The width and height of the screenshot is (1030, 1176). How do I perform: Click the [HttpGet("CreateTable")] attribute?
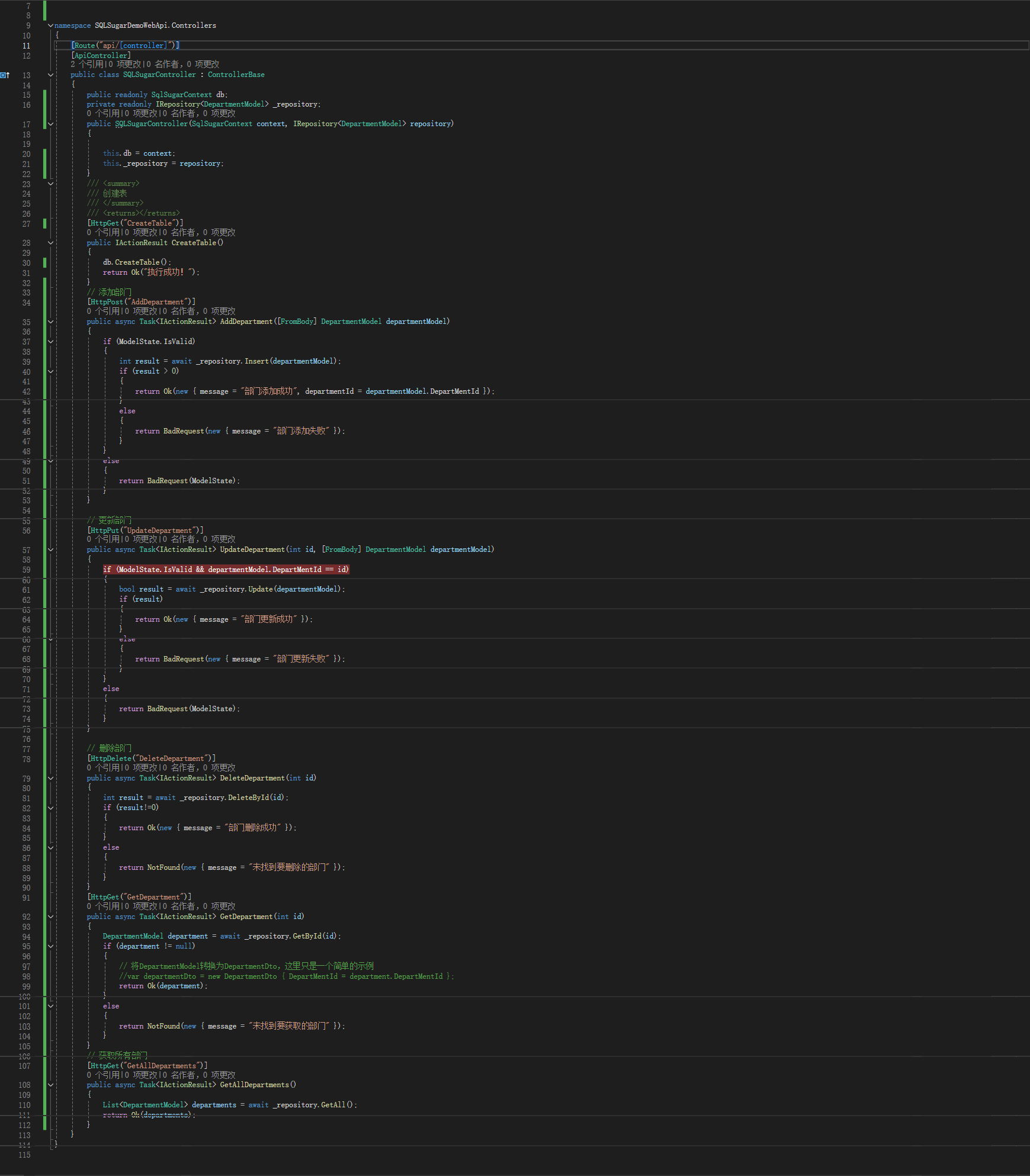point(136,223)
